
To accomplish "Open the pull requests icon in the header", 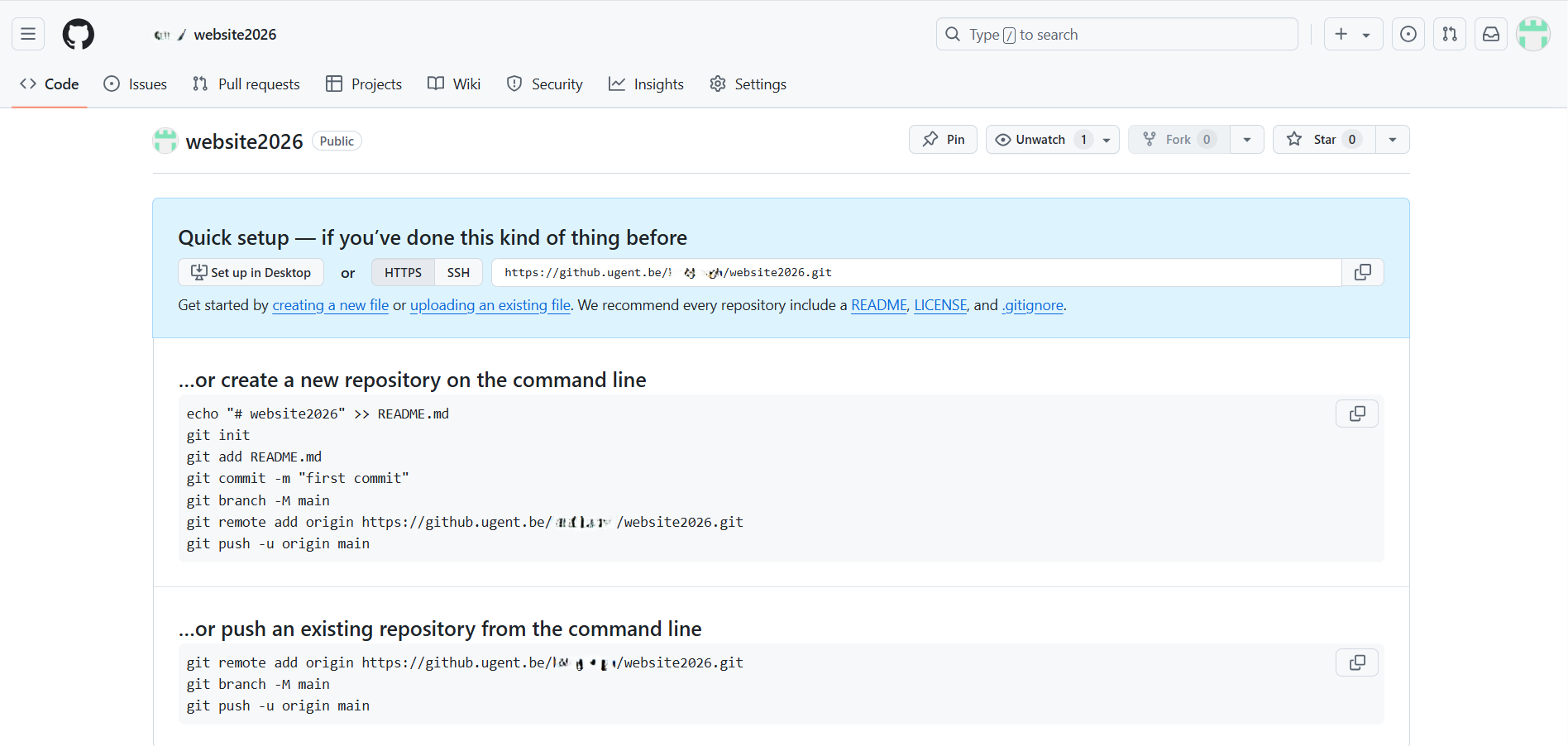I will coord(1450,34).
